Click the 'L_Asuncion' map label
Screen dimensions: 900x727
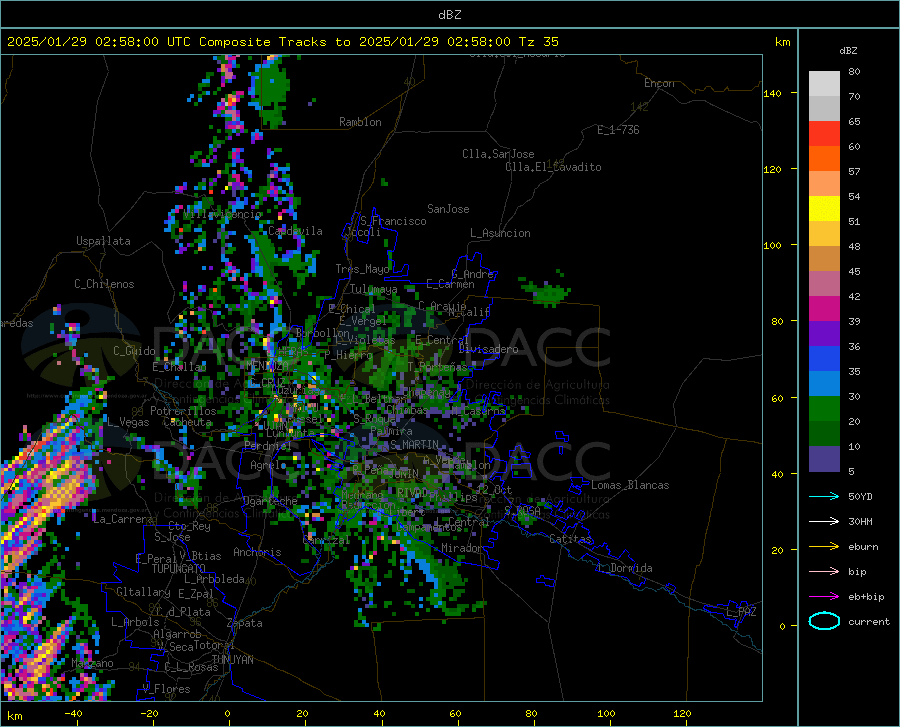[500, 233]
